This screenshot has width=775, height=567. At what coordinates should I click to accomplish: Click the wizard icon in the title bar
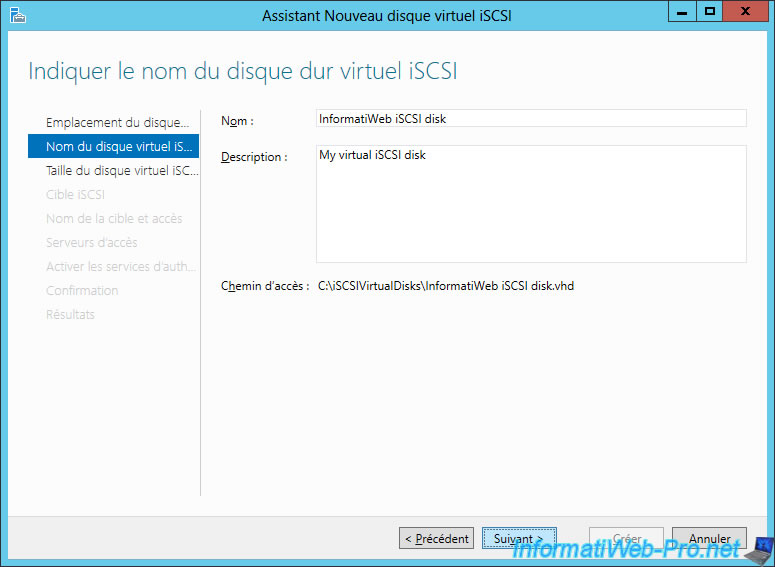tap(17, 14)
